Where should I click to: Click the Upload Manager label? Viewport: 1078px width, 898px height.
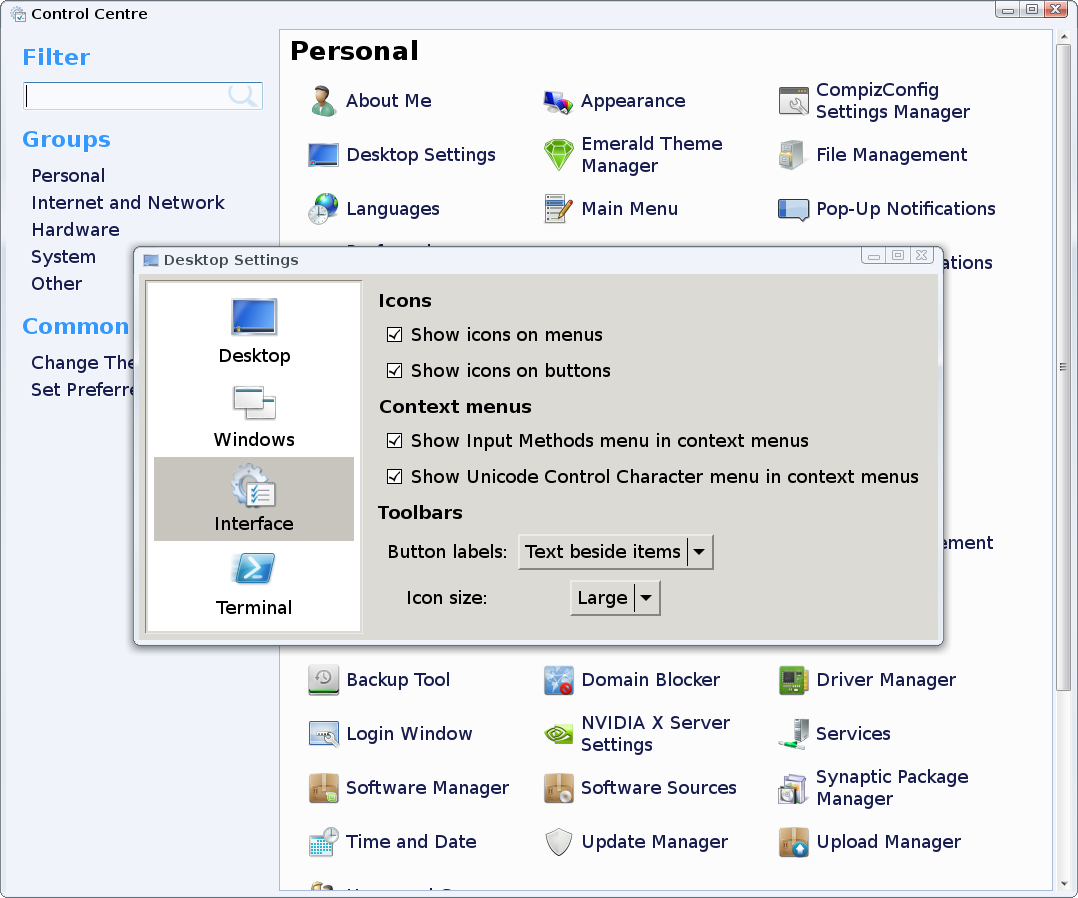[888, 842]
